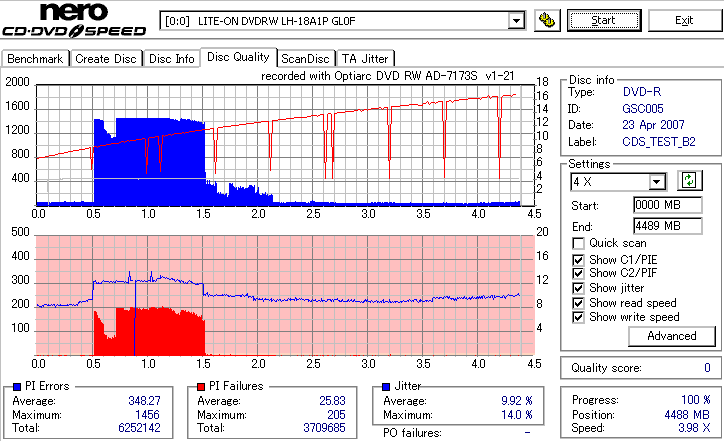Click the Exit button
Screen dimensions: 724x441
[x=684, y=20]
